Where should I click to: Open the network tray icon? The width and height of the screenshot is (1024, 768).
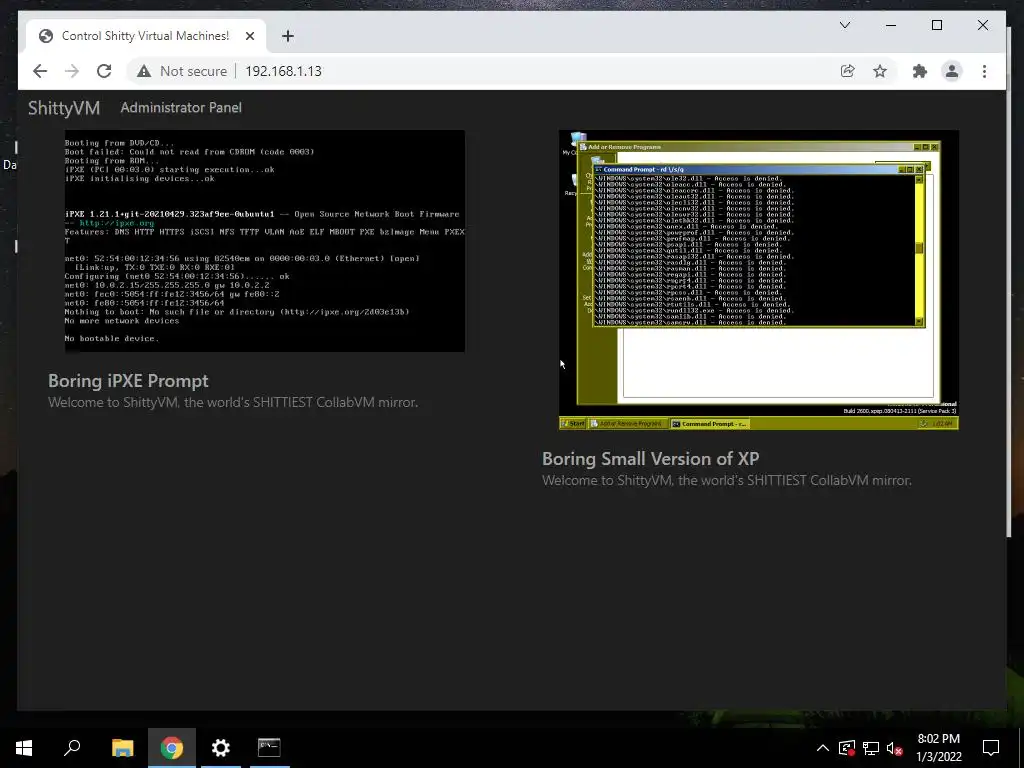point(871,748)
